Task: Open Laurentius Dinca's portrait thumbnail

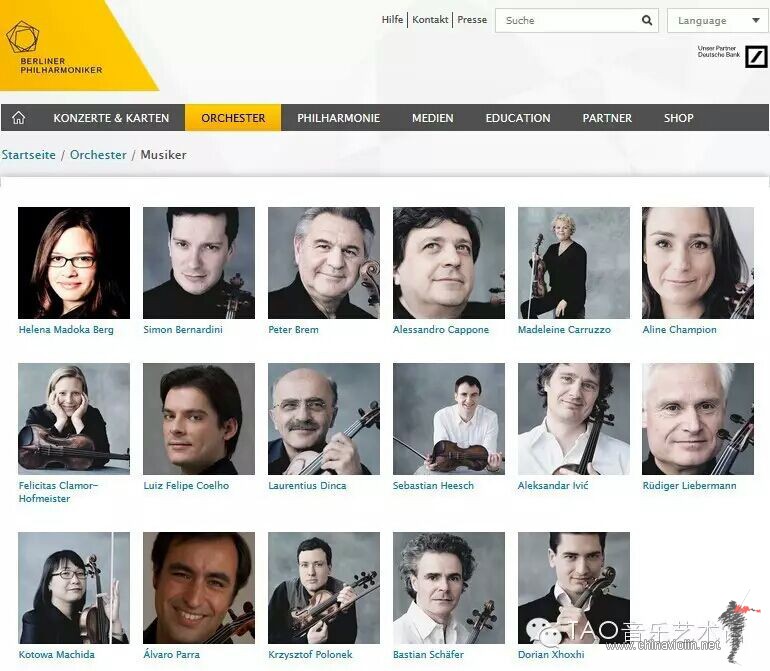Action: coord(324,419)
